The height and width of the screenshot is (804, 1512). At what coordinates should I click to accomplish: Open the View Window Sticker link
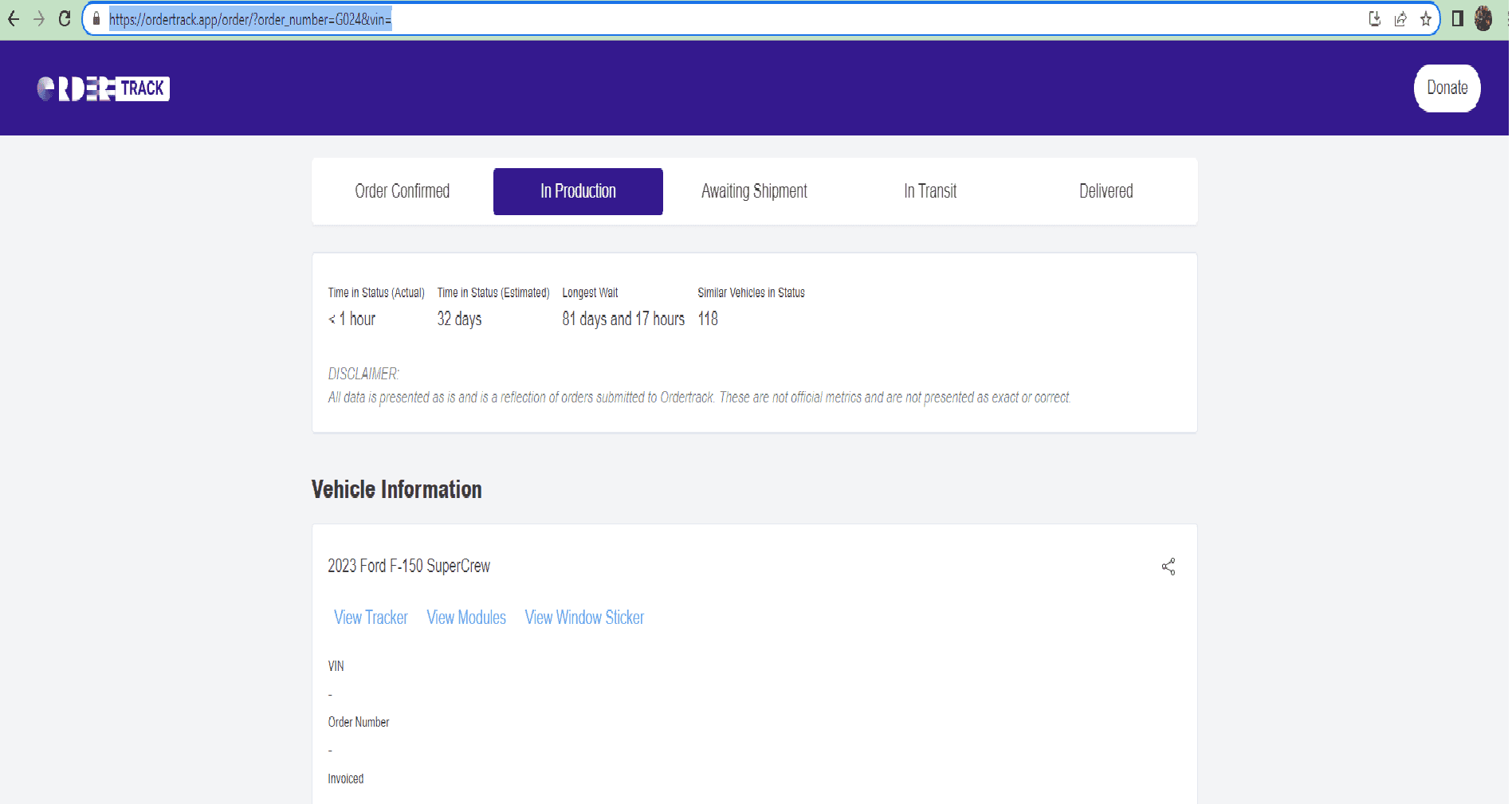pos(584,618)
